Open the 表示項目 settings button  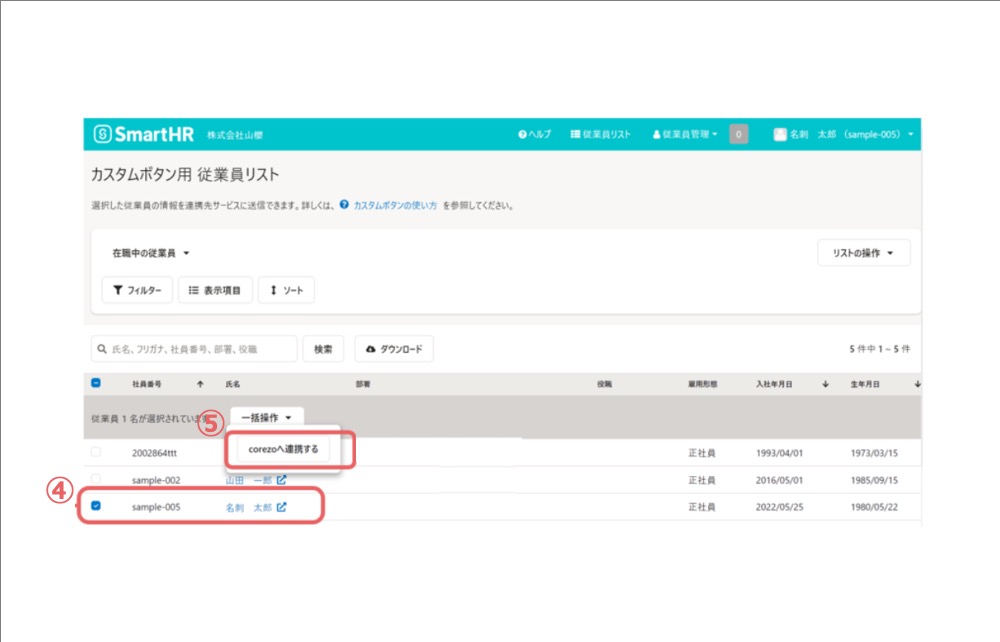215,290
